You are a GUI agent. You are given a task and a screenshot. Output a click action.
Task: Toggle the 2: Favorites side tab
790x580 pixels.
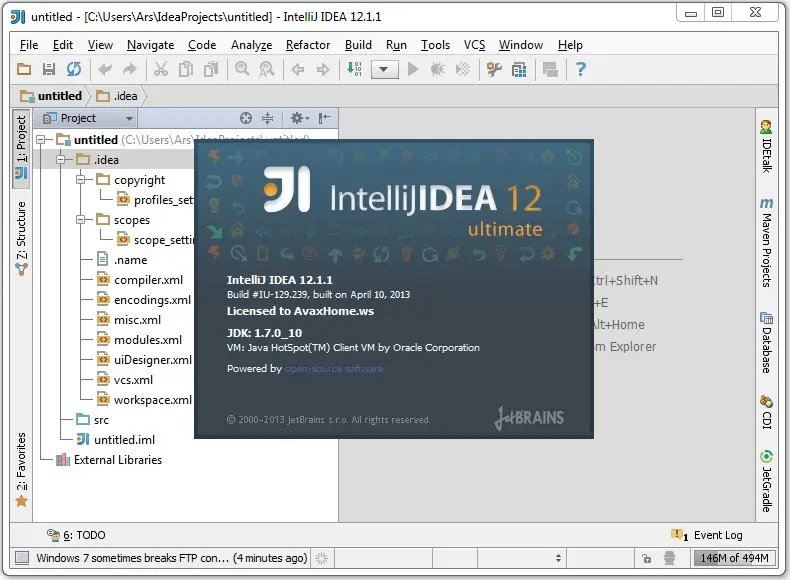[21, 470]
